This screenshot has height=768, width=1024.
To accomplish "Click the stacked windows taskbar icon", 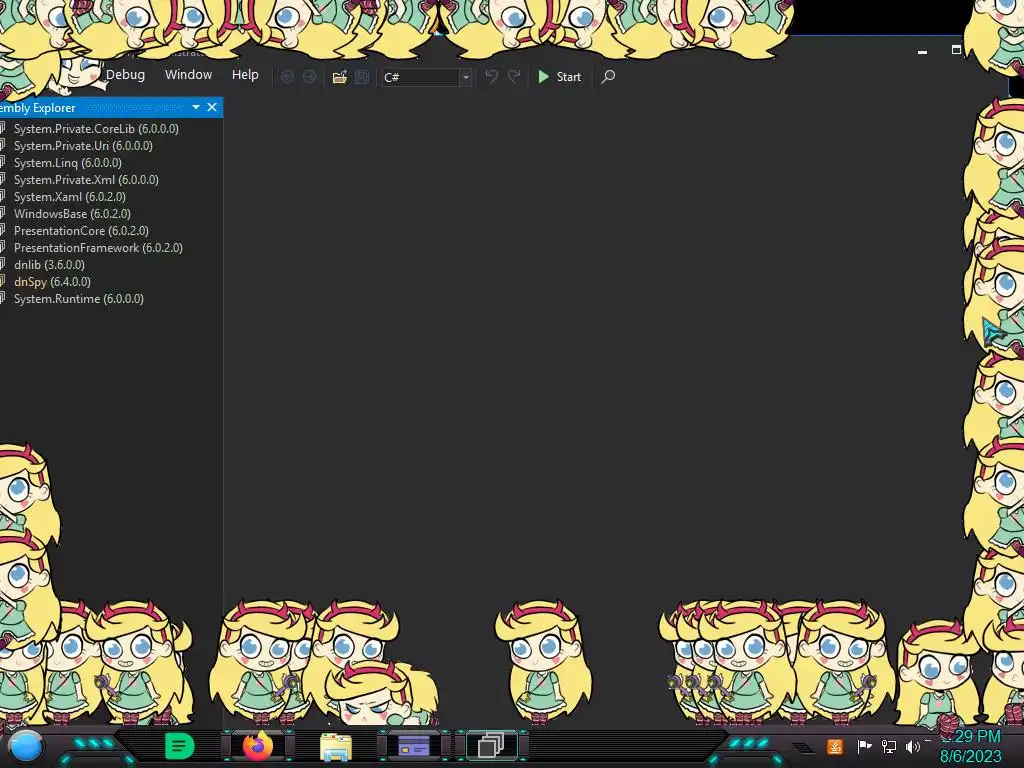I will pos(491,746).
